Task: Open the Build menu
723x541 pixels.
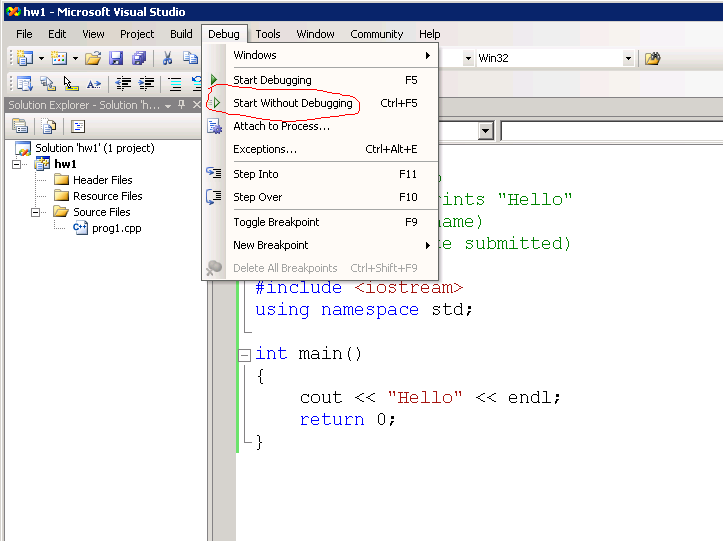Action: [x=181, y=34]
